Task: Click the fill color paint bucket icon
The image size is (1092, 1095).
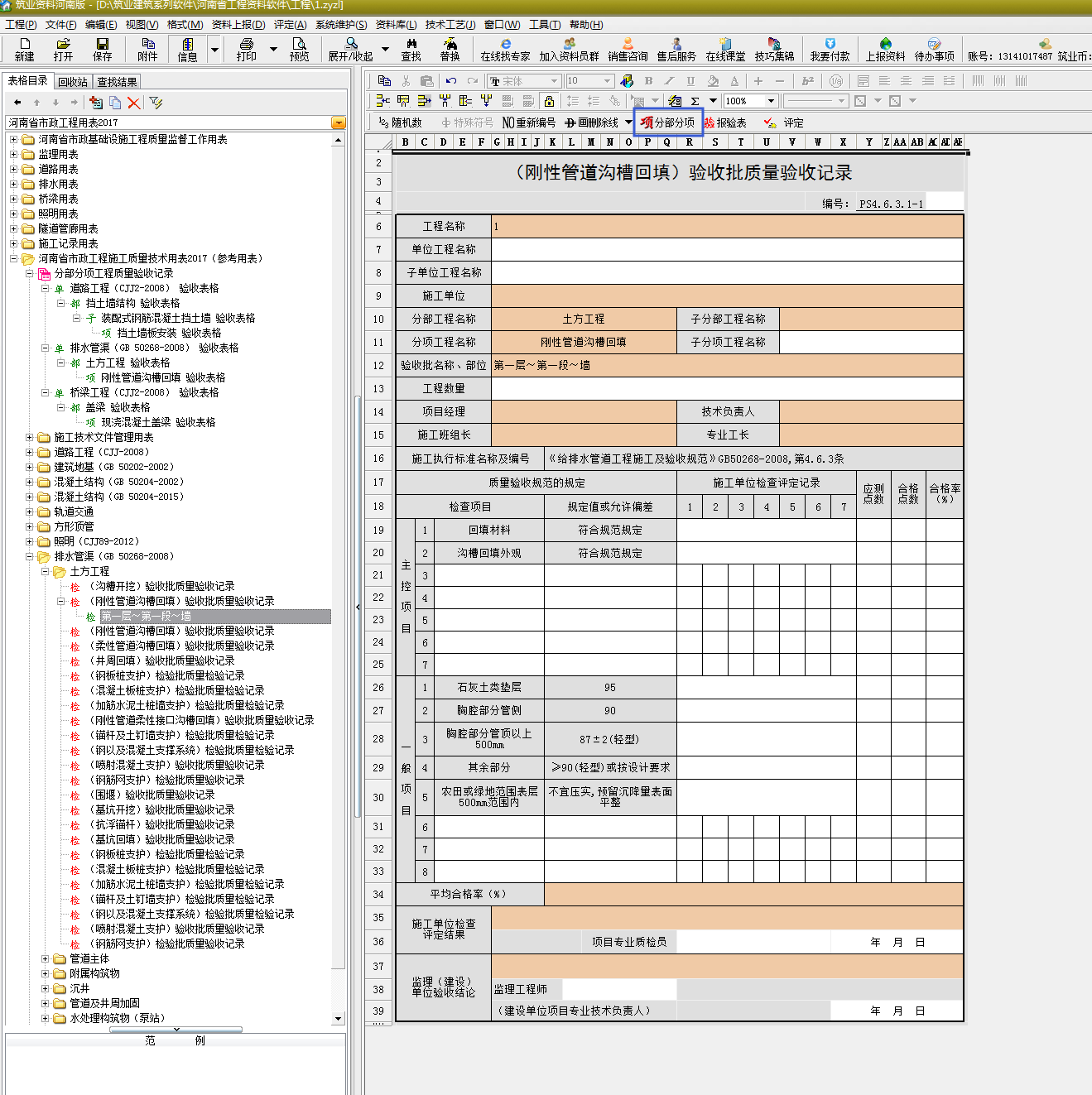Action: point(713,80)
